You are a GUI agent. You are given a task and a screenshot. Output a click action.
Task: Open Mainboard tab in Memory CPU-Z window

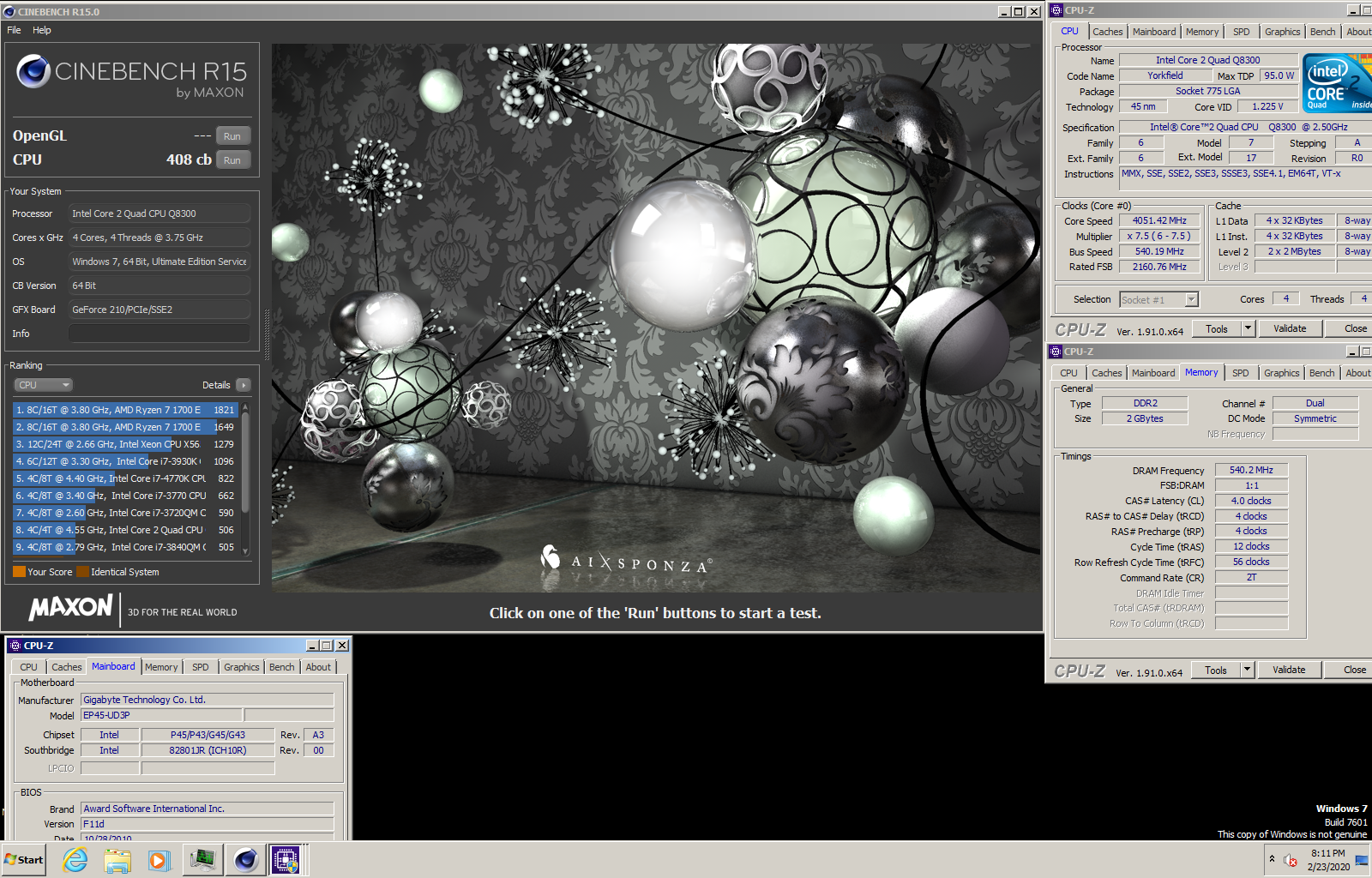1153,373
